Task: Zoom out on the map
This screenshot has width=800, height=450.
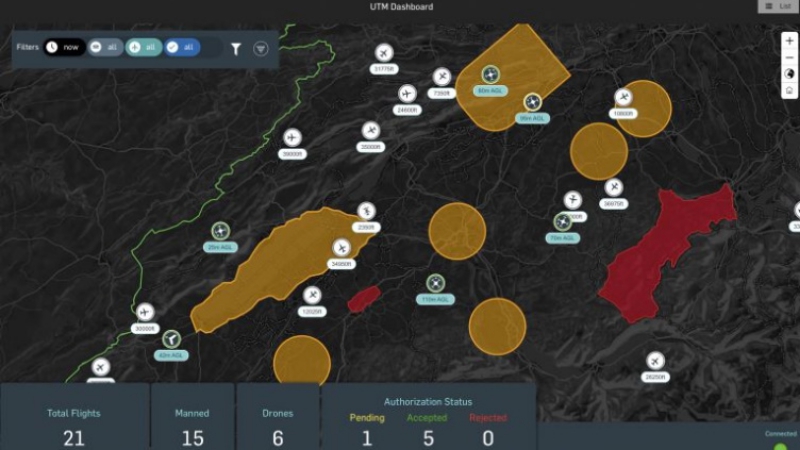Action: tap(789, 58)
